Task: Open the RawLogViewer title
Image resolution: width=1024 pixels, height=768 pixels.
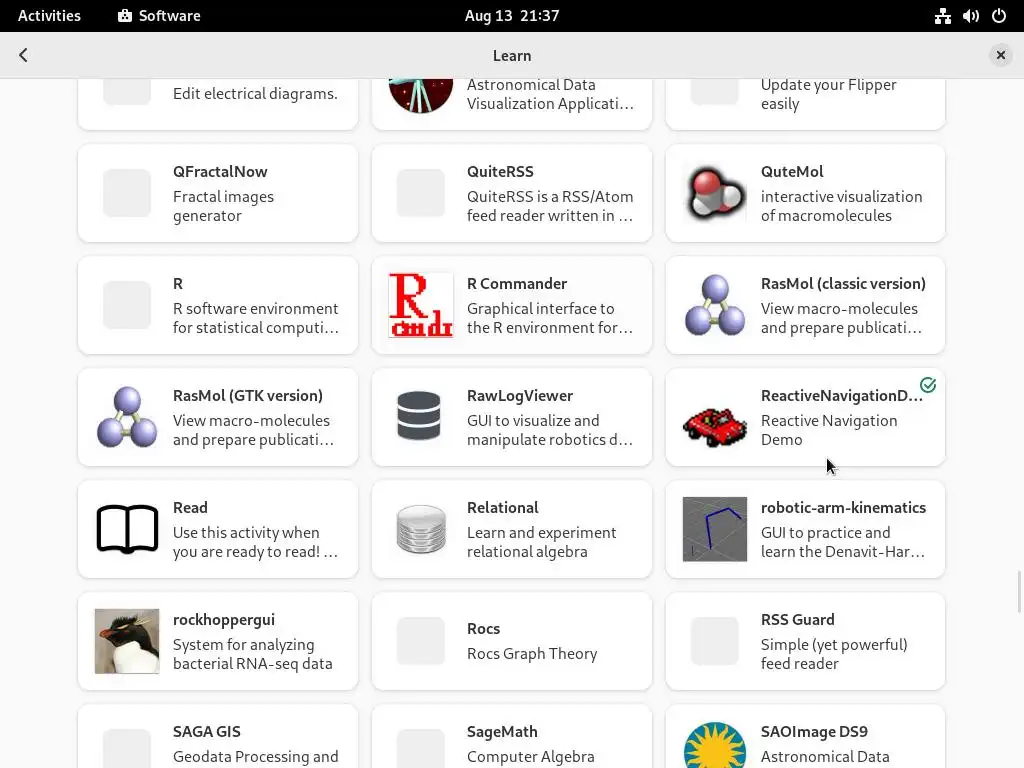Action: pyautogui.click(x=520, y=396)
